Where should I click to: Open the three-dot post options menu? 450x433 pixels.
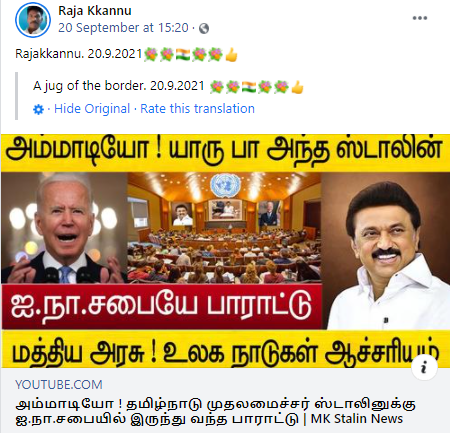point(420,18)
